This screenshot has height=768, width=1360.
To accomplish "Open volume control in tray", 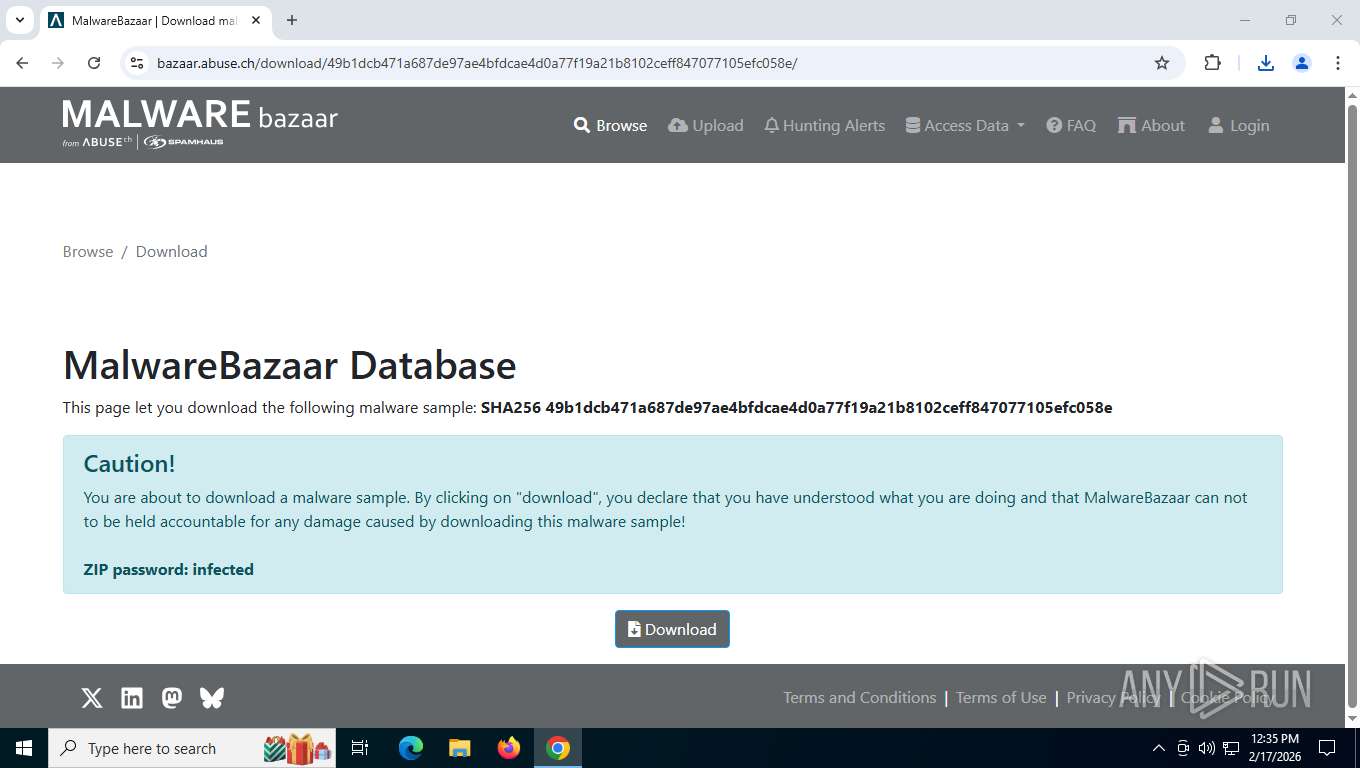I will pyautogui.click(x=1207, y=748).
